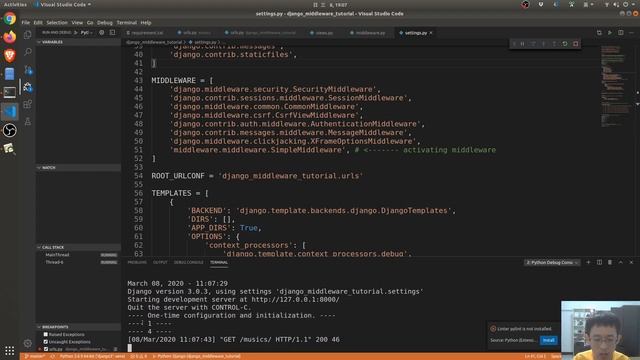
Task: Open the Debug menu
Action: click(104, 23)
